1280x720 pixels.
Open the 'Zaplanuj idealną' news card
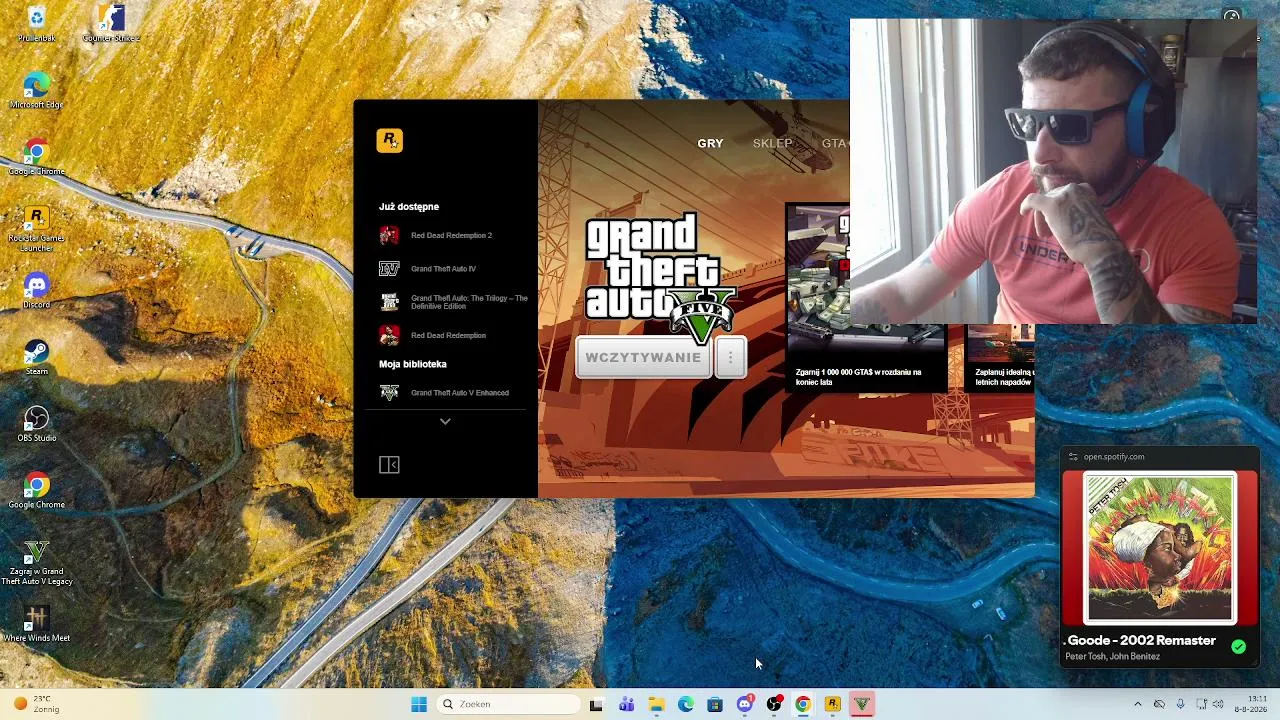[x=1001, y=357]
